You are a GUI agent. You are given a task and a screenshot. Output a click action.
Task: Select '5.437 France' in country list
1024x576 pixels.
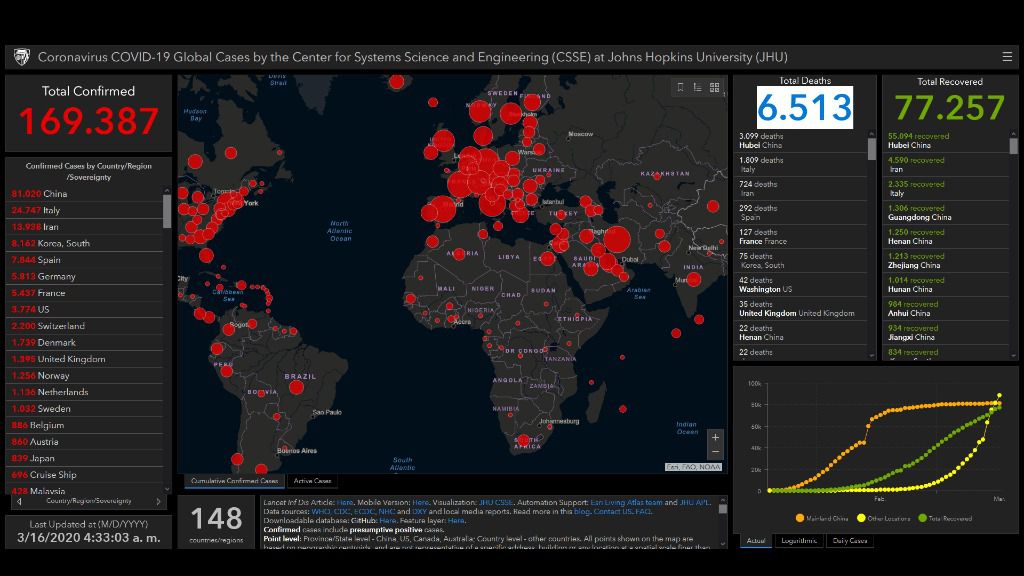tap(84, 293)
